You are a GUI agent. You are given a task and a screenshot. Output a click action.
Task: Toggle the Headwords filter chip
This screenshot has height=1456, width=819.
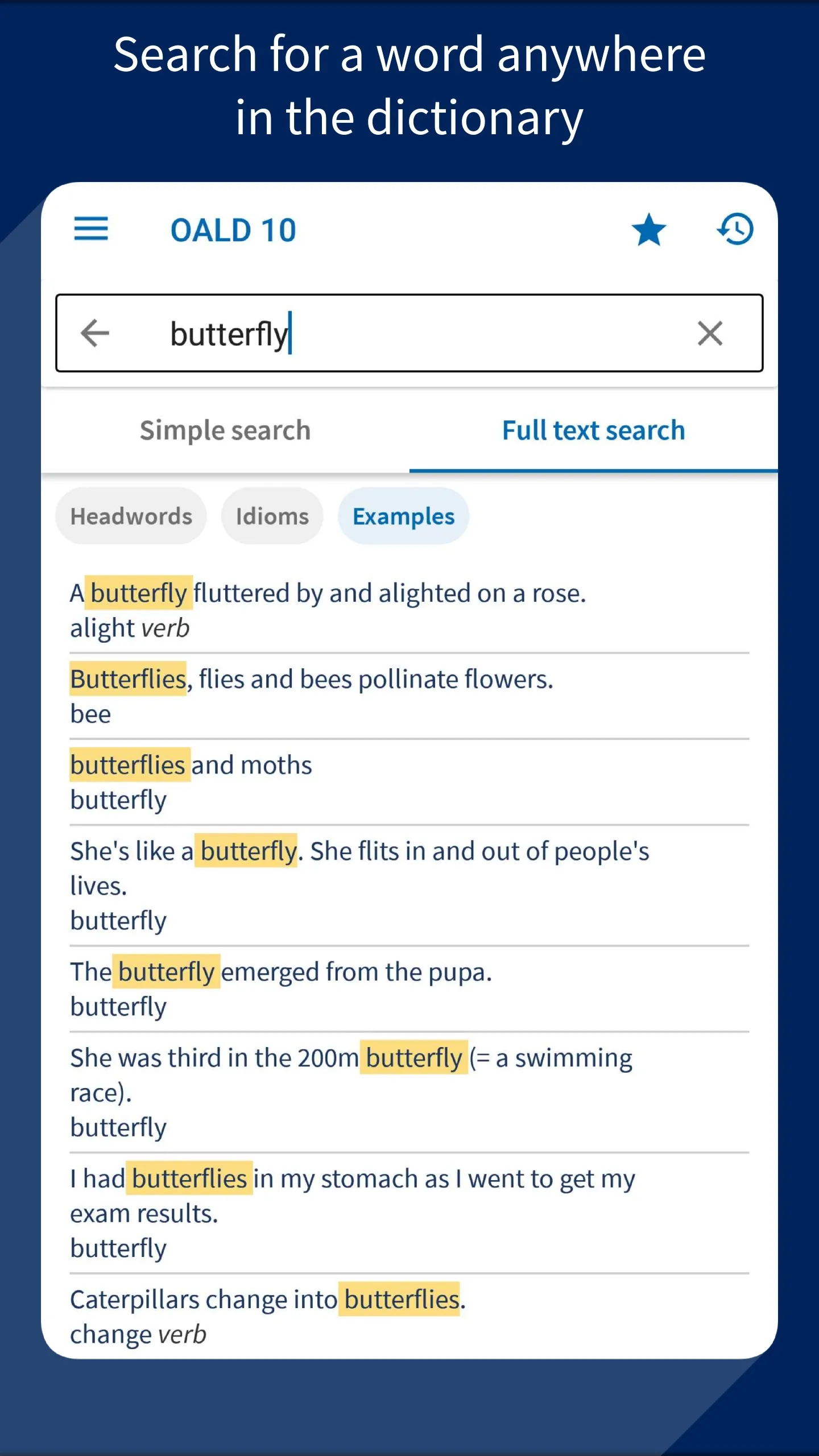click(131, 516)
